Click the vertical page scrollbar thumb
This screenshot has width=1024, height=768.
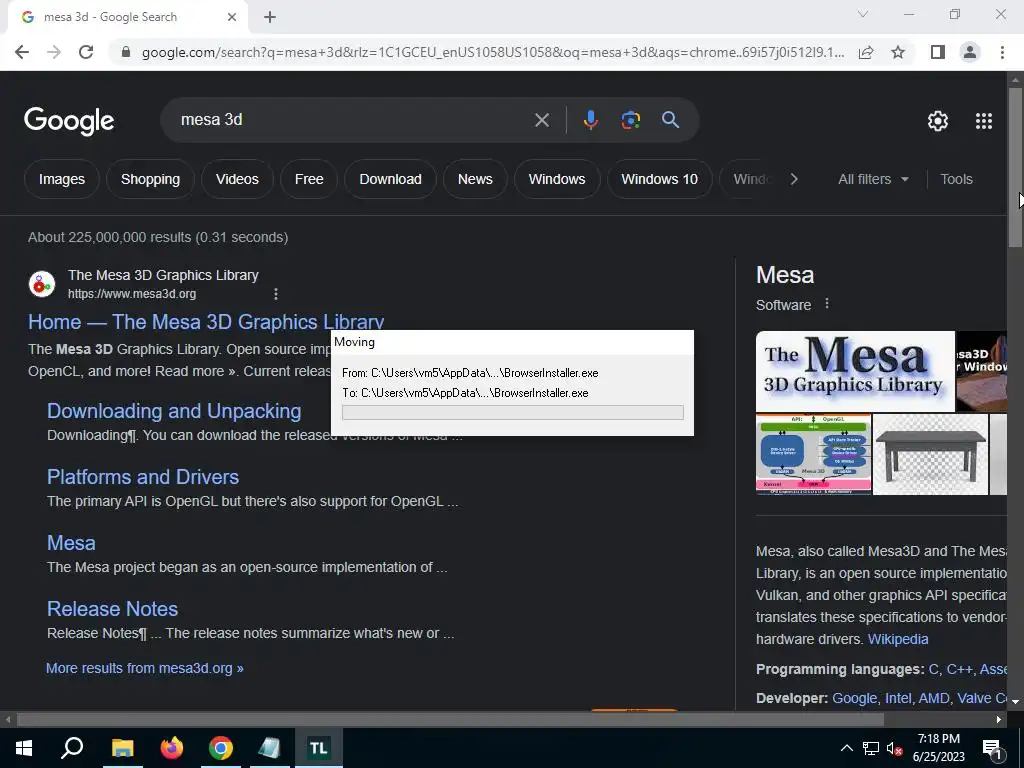tap(1014, 167)
